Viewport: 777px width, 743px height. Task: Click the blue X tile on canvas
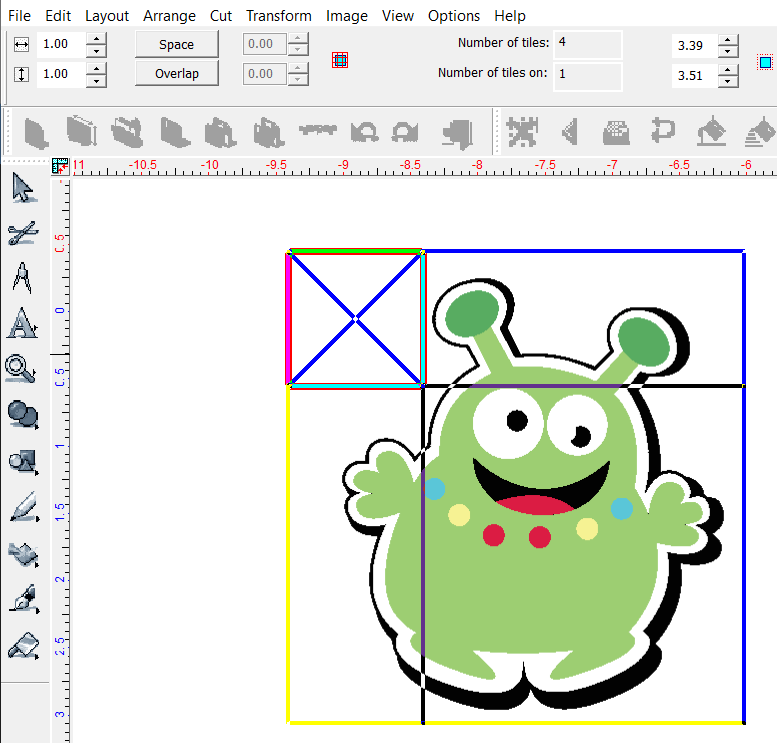click(356, 319)
